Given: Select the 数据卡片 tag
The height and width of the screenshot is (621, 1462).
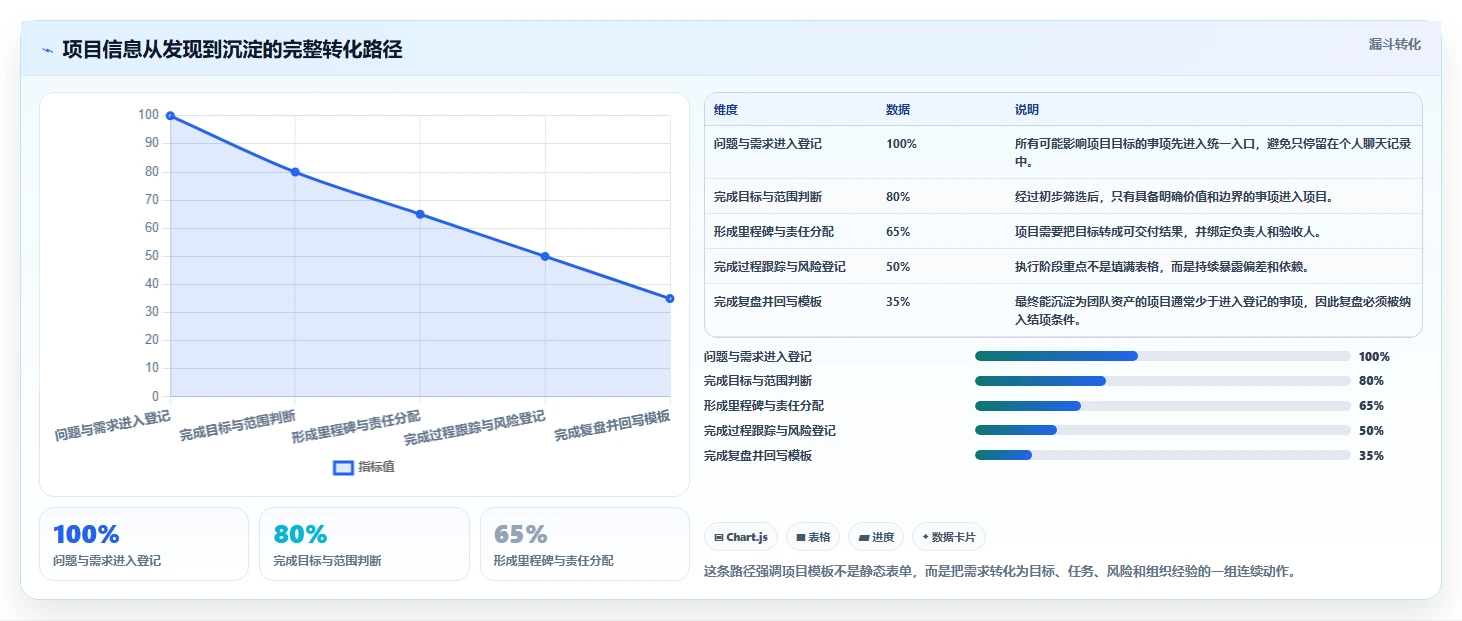Looking at the screenshot, I should tap(949, 537).
